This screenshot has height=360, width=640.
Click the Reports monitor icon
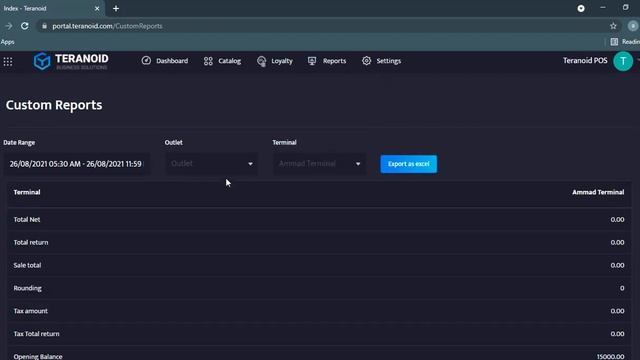[x=312, y=61]
